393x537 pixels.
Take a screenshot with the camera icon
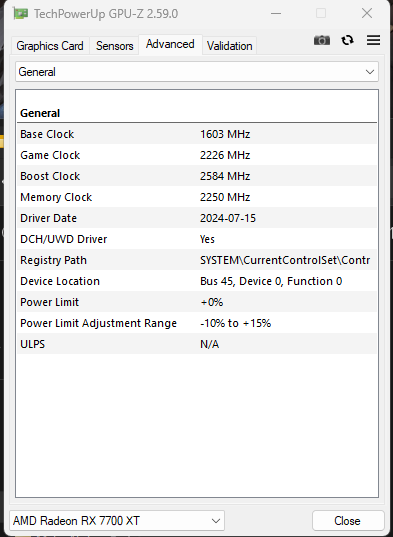322,40
